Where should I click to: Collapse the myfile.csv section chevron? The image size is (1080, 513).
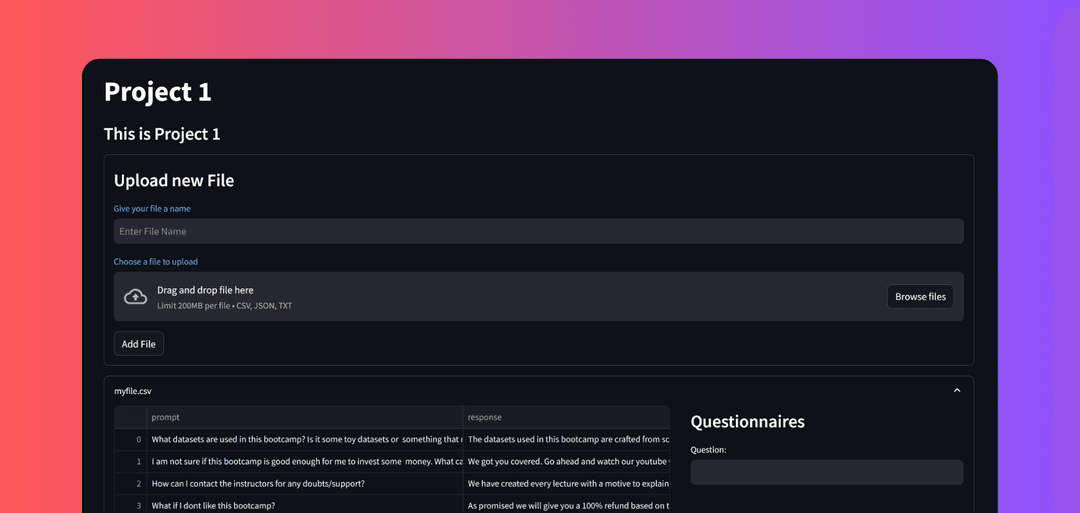pos(956,391)
